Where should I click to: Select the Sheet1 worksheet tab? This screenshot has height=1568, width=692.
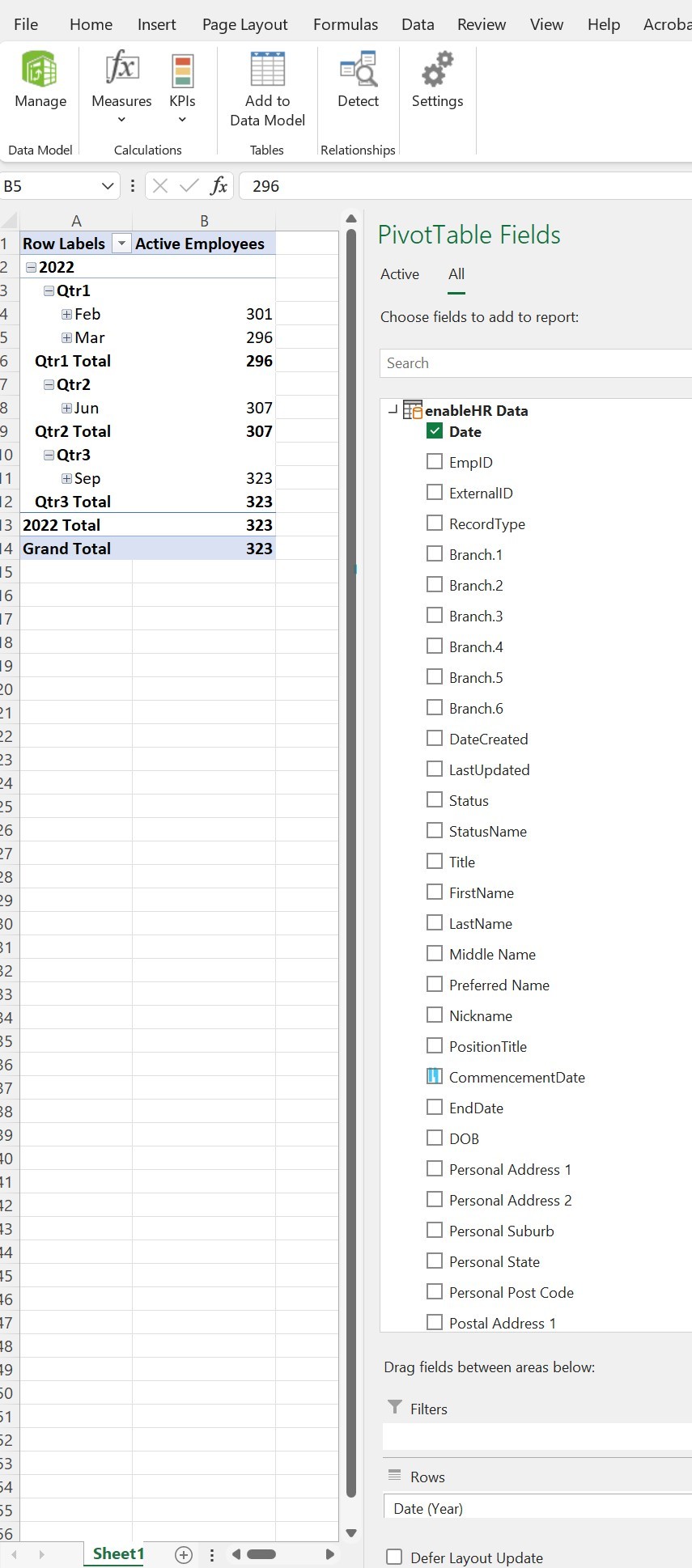click(118, 1553)
